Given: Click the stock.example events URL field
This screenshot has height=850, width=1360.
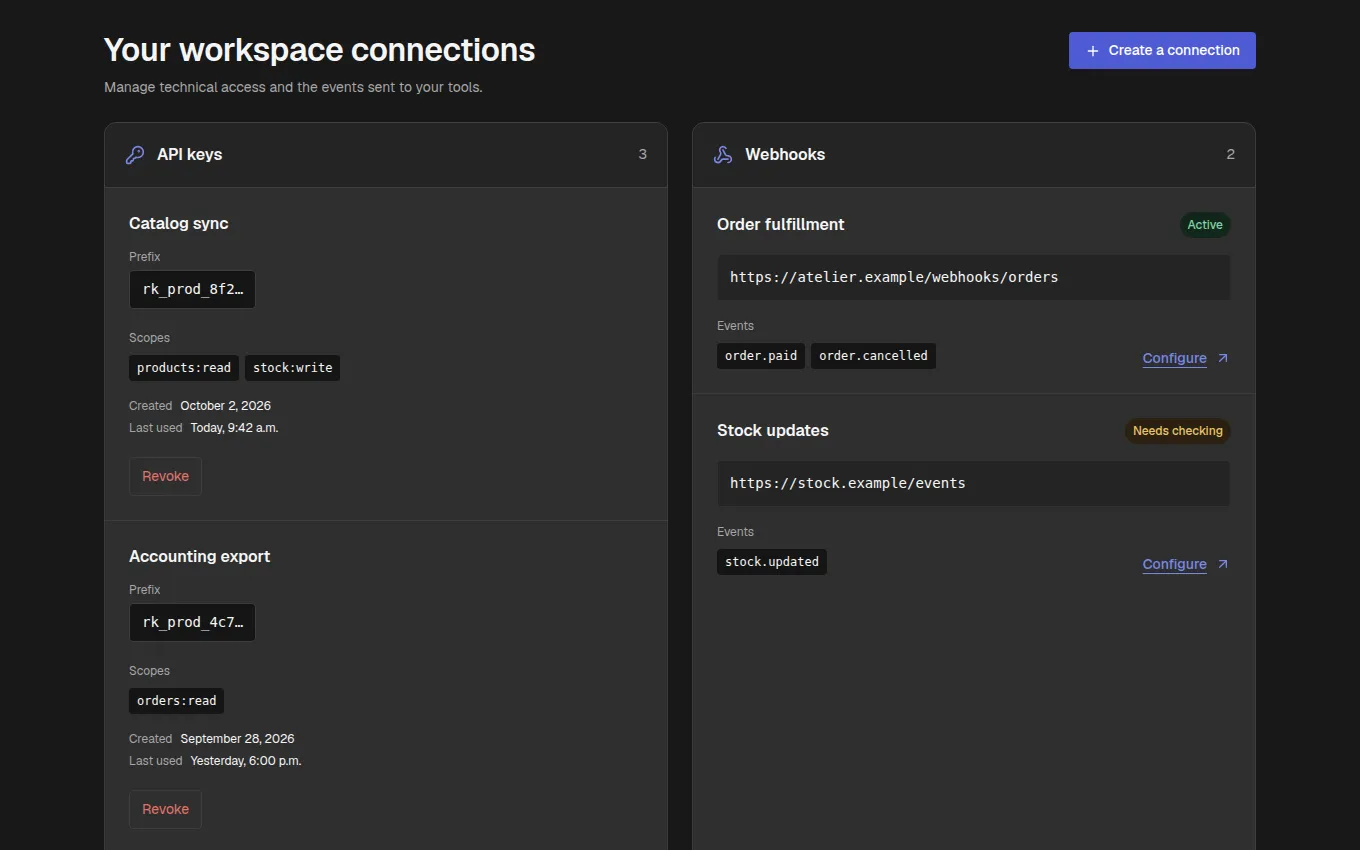Looking at the screenshot, I should tap(973, 483).
